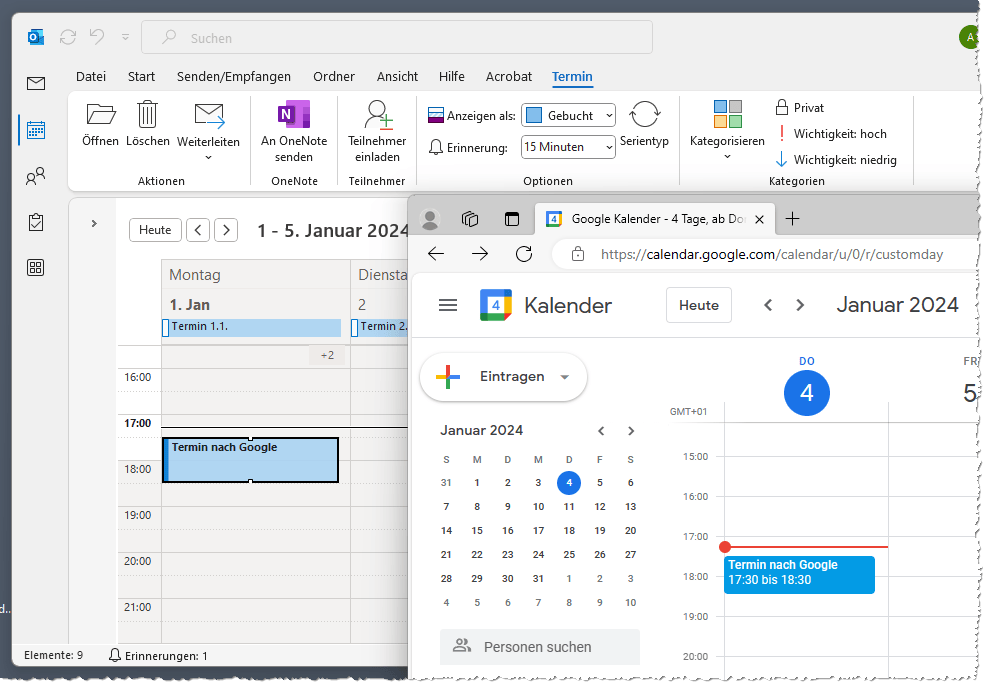This screenshot has height=687, width=986.
Task: Open the Ordner ribbon tab
Action: click(x=334, y=77)
